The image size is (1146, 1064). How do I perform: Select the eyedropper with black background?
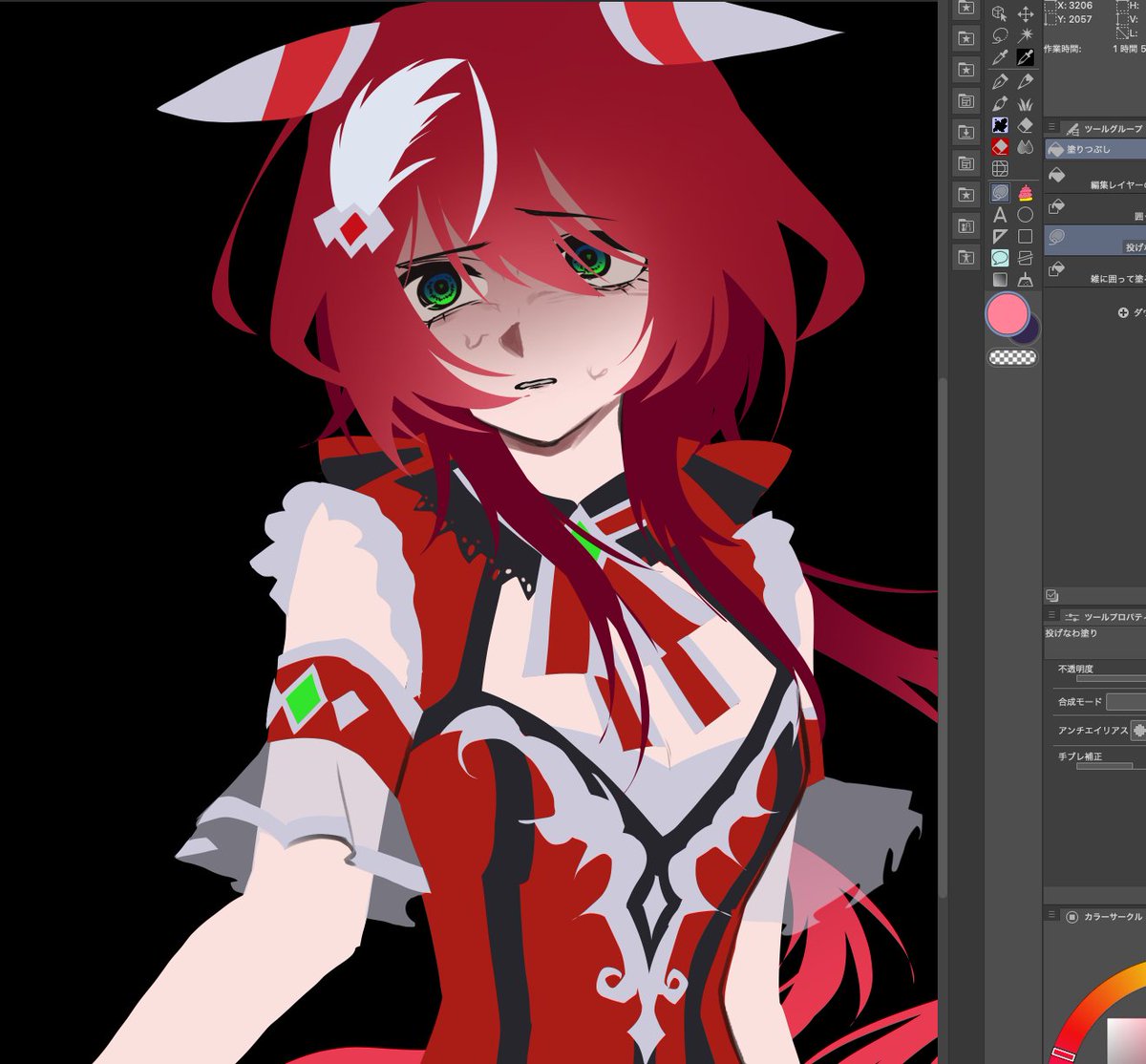pos(1026,58)
